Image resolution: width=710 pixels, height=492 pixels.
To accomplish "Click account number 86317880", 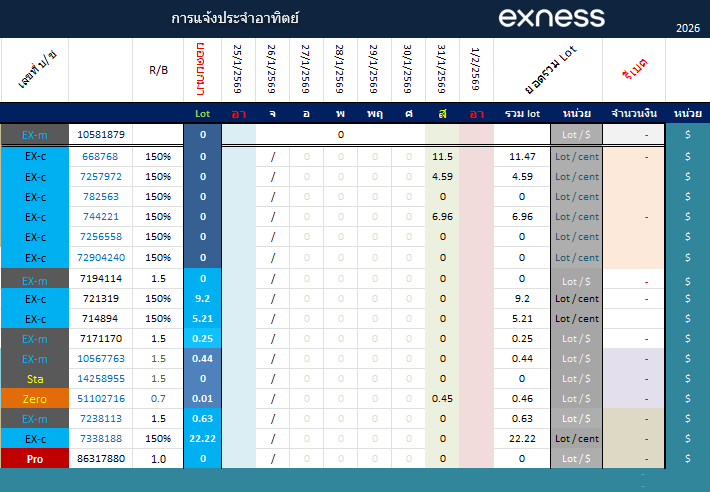I will tap(101, 459).
